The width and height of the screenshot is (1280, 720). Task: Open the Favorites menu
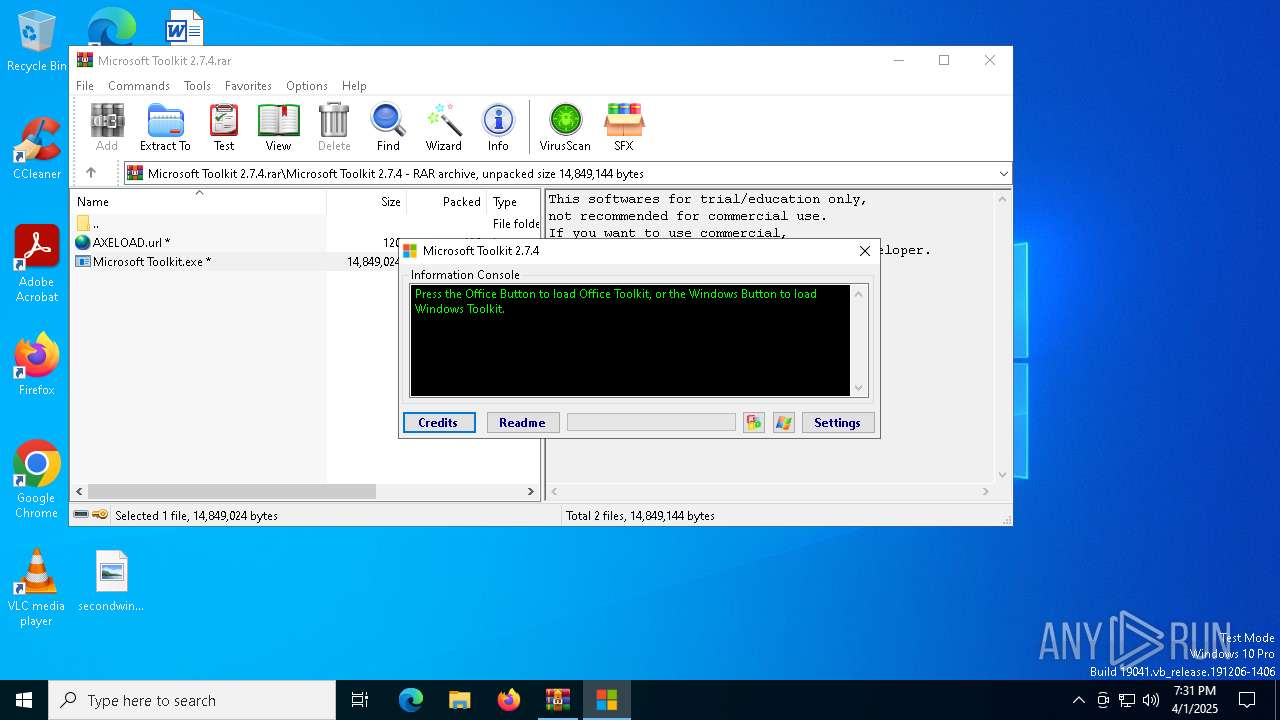[248, 86]
